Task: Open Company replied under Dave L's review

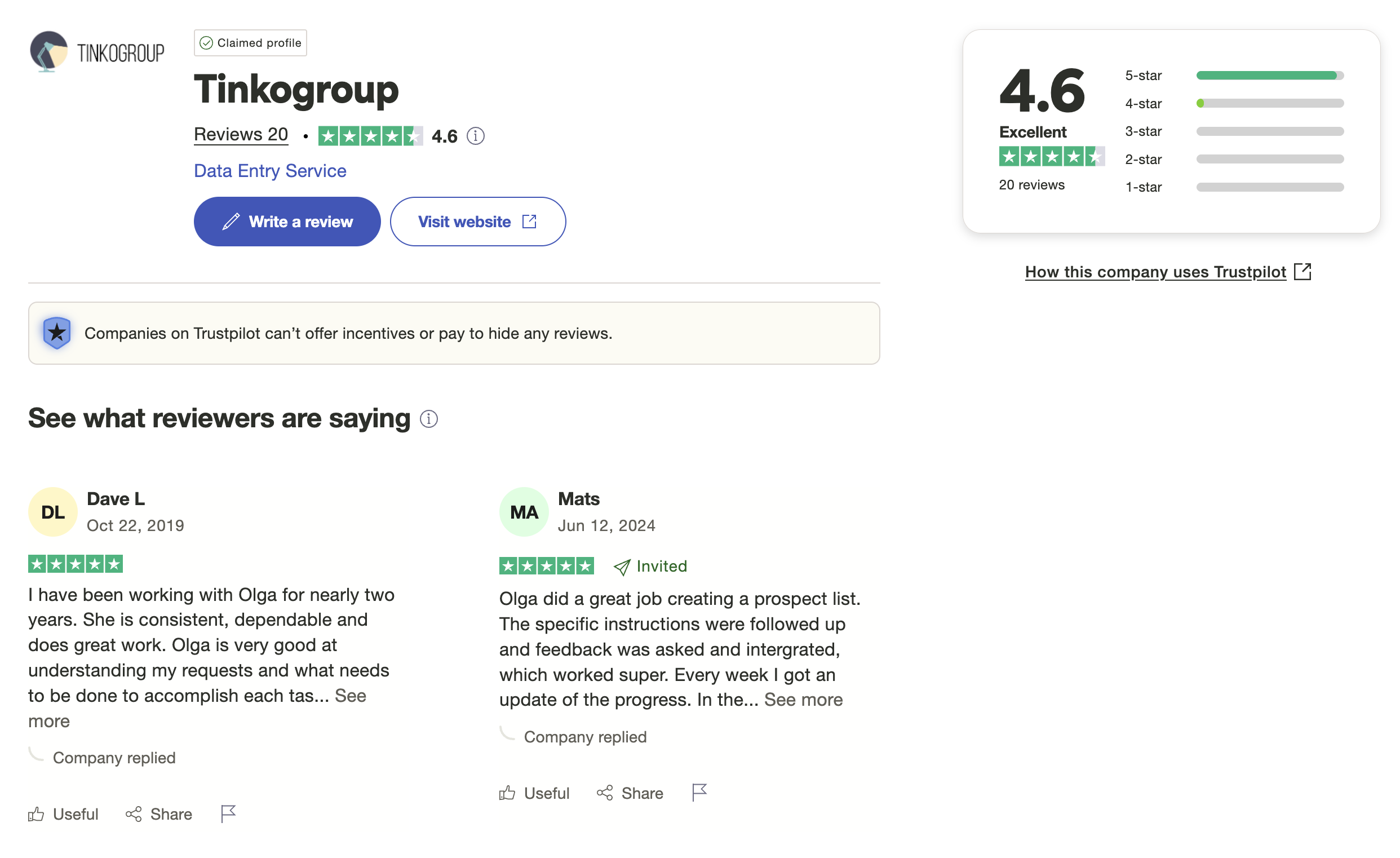Action: 114,758
